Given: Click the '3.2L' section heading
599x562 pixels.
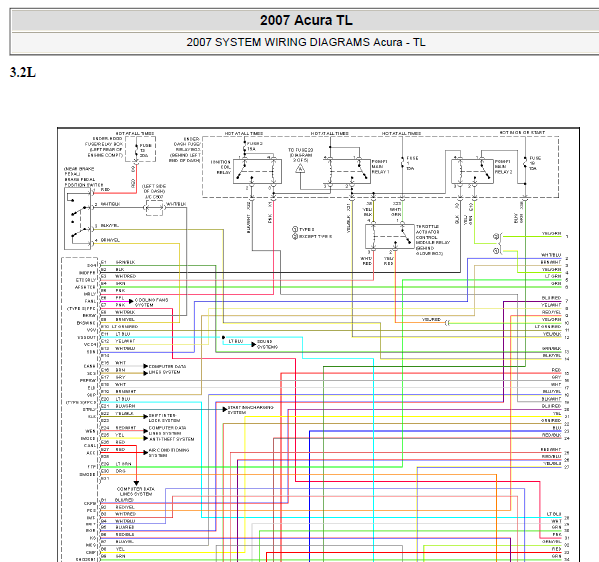Looking at the screenshot, I should pyautogui.click(x=23, y=72).
